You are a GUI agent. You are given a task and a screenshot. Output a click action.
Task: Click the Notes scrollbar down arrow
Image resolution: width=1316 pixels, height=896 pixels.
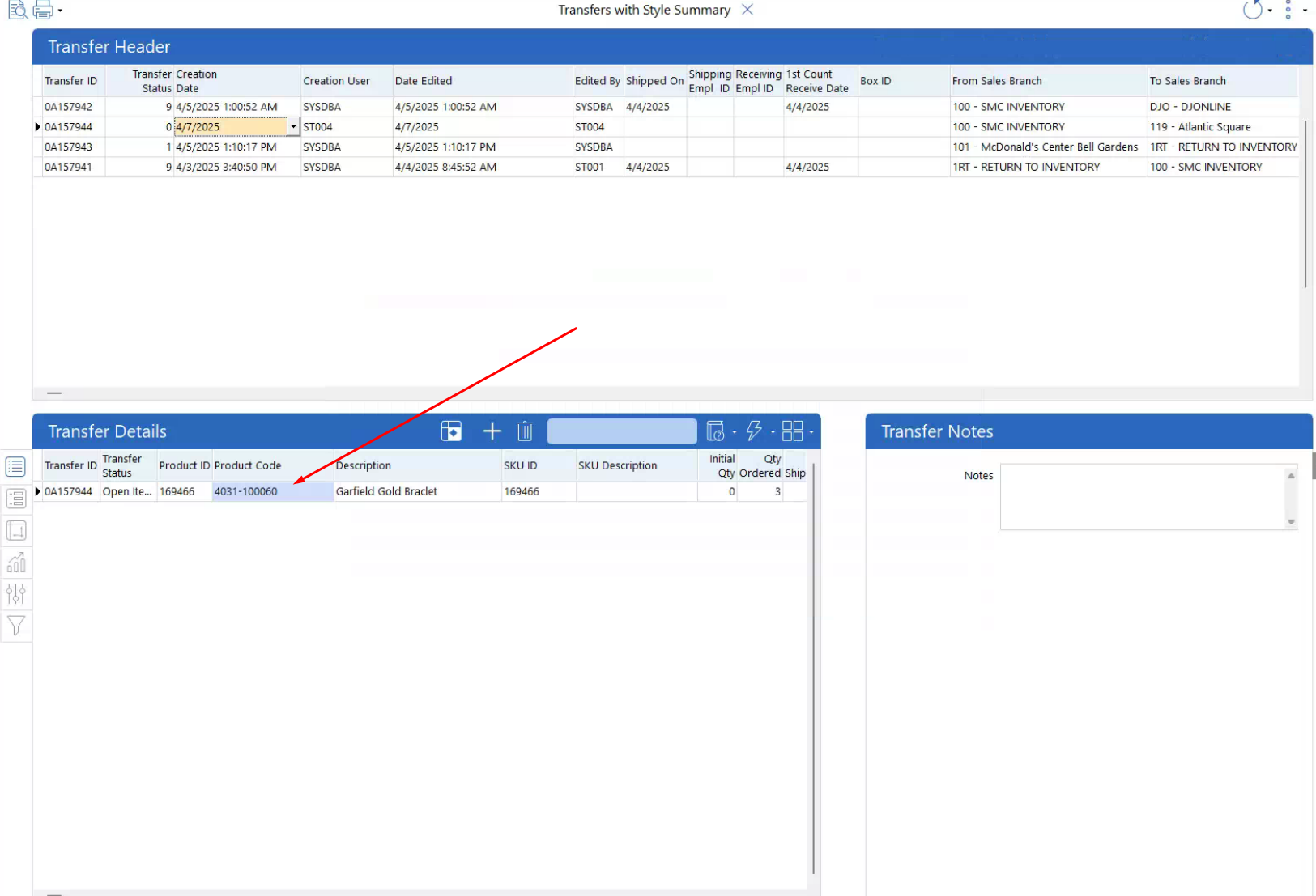(1291, 522)
